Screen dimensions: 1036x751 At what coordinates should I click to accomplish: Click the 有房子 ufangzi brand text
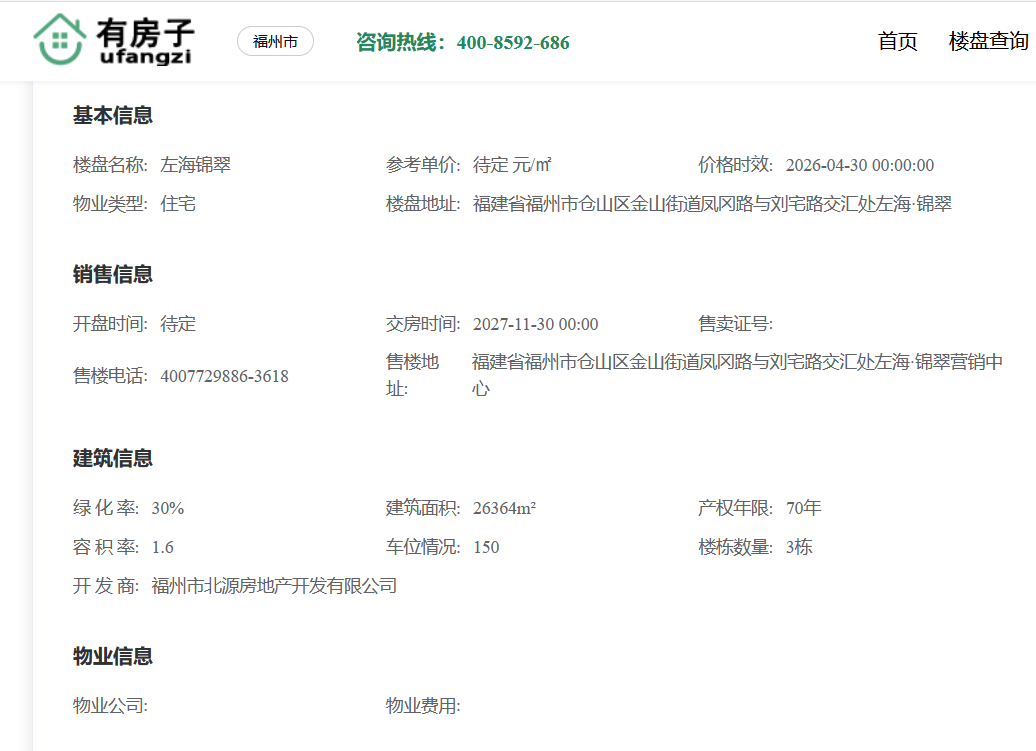point(146,42)
